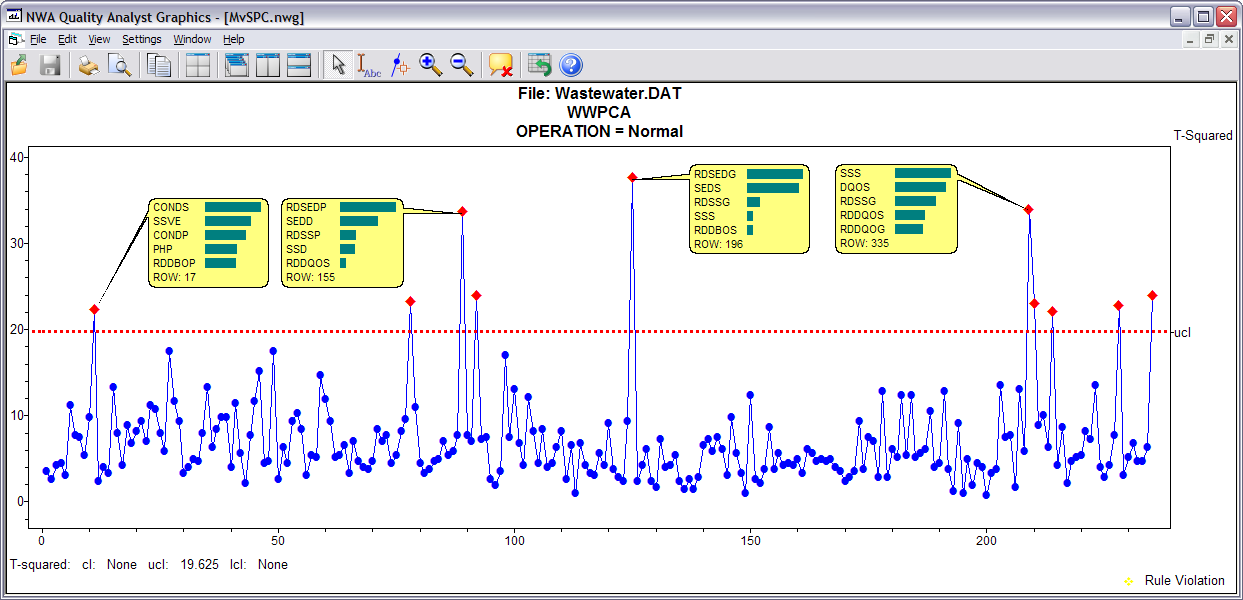This screenshot has width=1243, height=600.
Task: Click the ROW: 17 callout box
Action: tap(208, 243)
